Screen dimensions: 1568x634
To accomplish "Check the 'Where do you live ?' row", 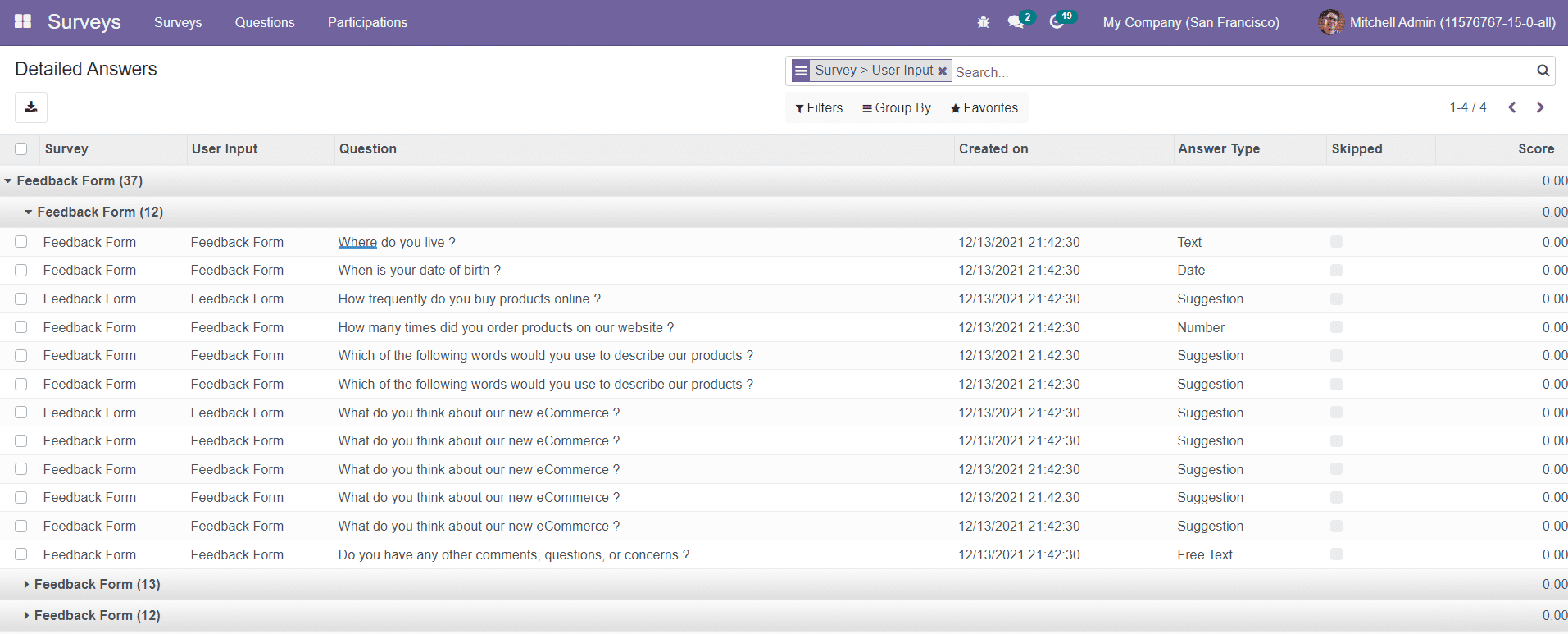I will click(x=21, y=242).
